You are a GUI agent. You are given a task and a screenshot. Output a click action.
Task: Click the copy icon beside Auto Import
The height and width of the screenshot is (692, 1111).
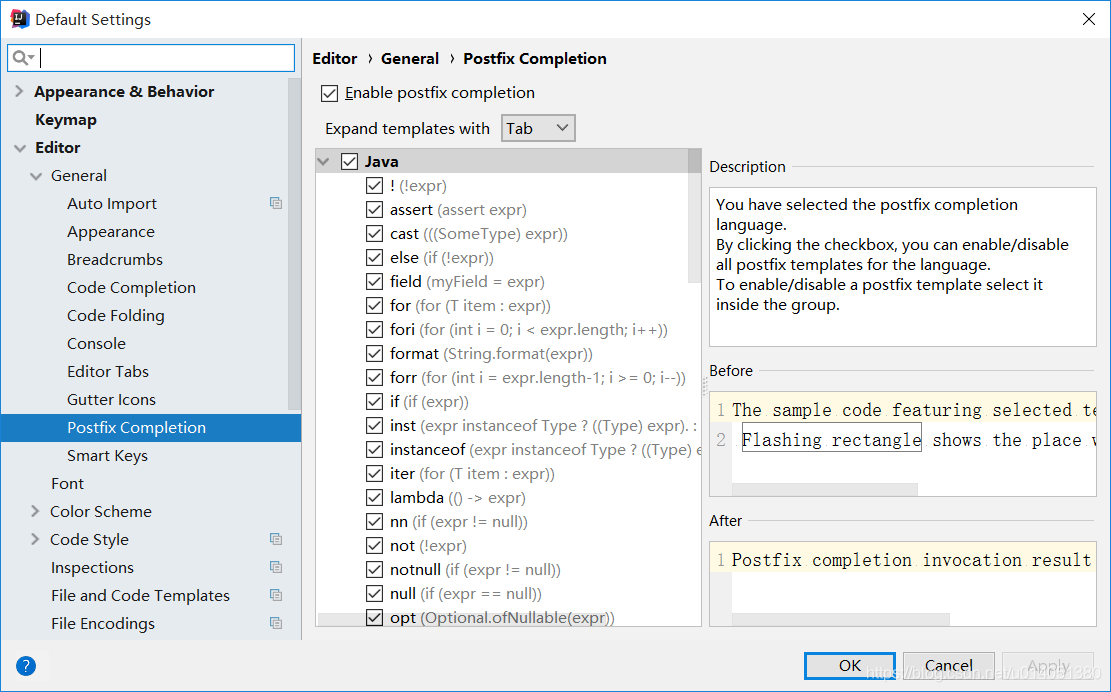(x=276, y=203)
